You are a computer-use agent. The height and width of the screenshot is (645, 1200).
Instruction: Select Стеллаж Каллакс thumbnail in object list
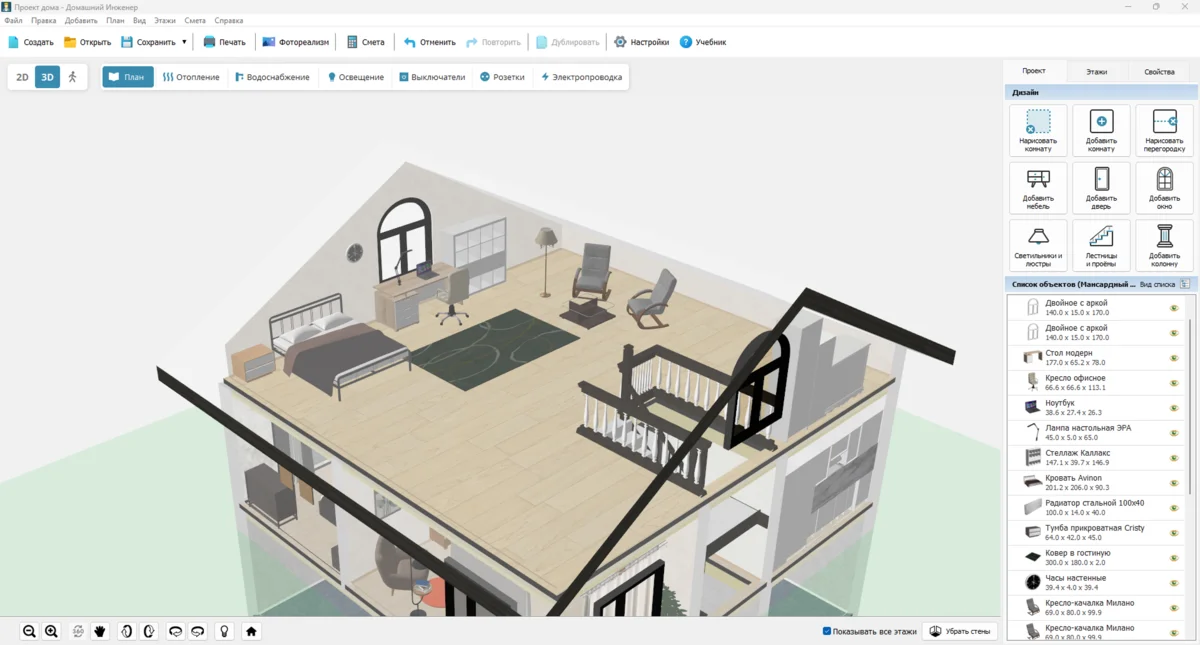tap(1032, 458)
